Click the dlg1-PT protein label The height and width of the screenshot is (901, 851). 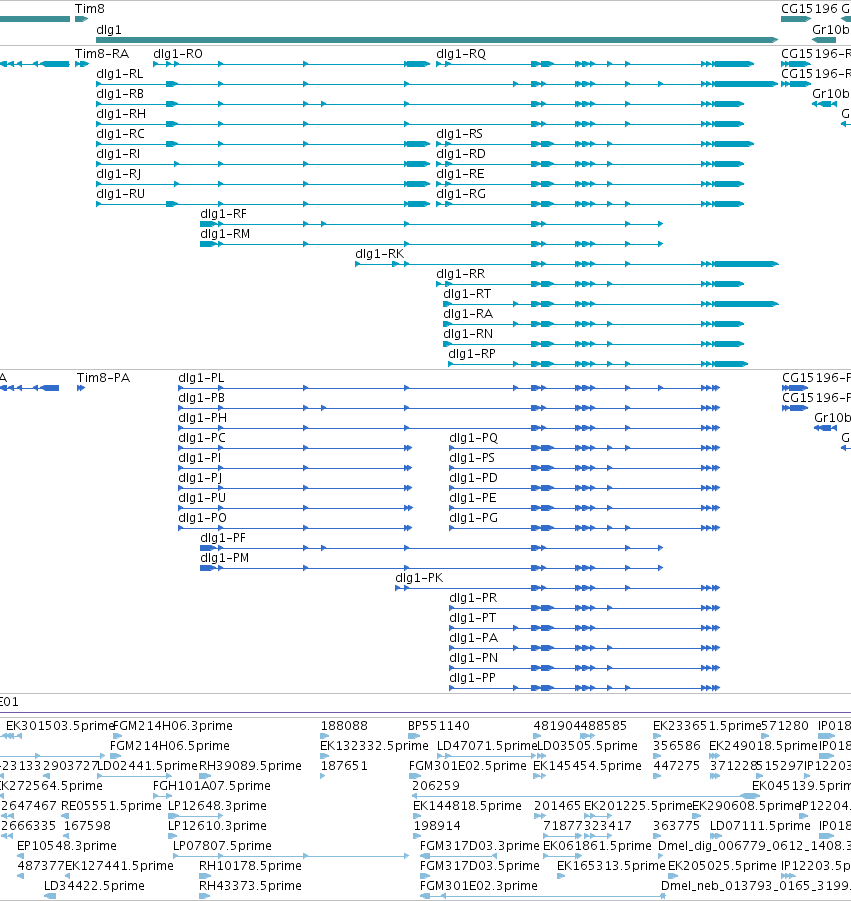tap(472, 618)
